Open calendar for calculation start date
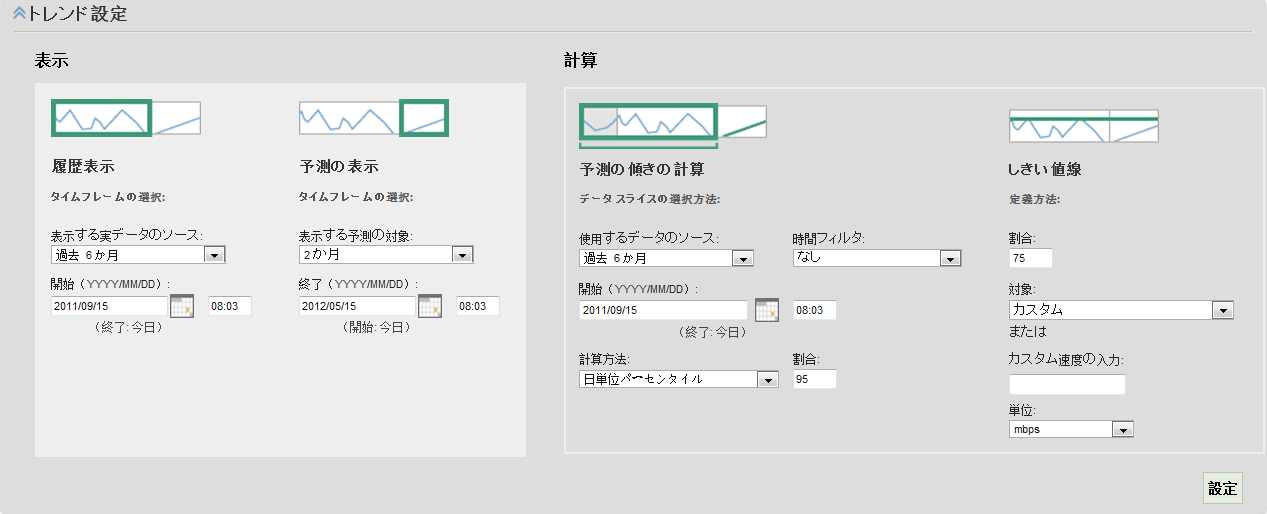The height and width of the screenshot is (514, 1267). click(767, 310)
